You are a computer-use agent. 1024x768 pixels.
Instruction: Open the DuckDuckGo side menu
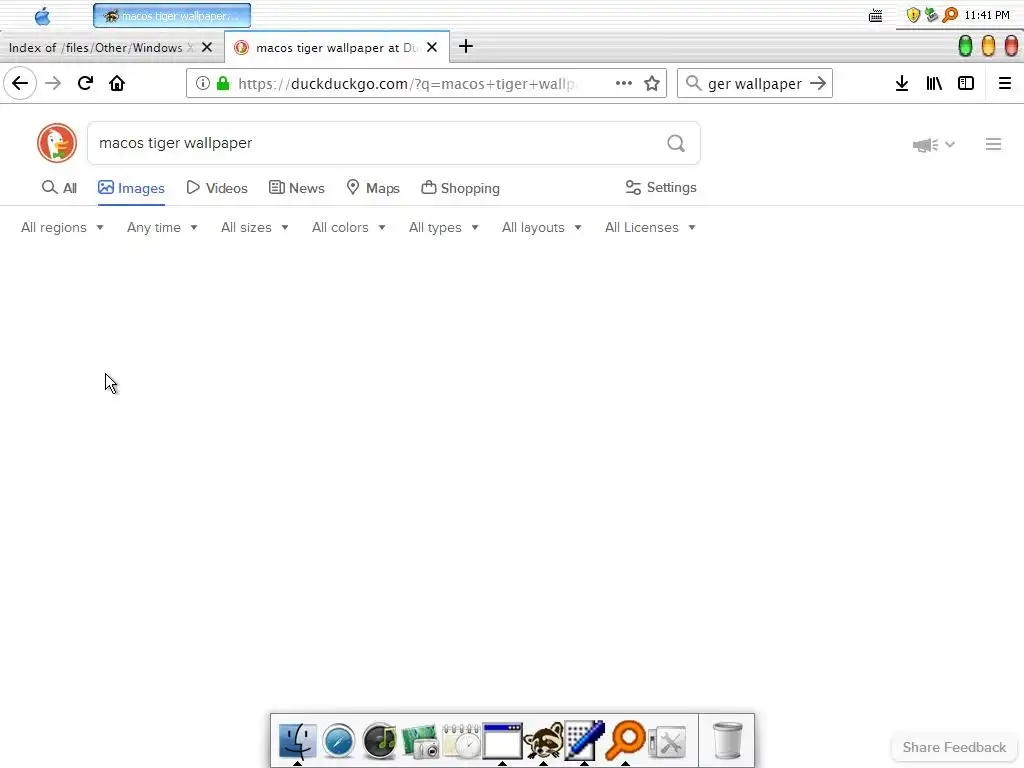pos(993,144)
